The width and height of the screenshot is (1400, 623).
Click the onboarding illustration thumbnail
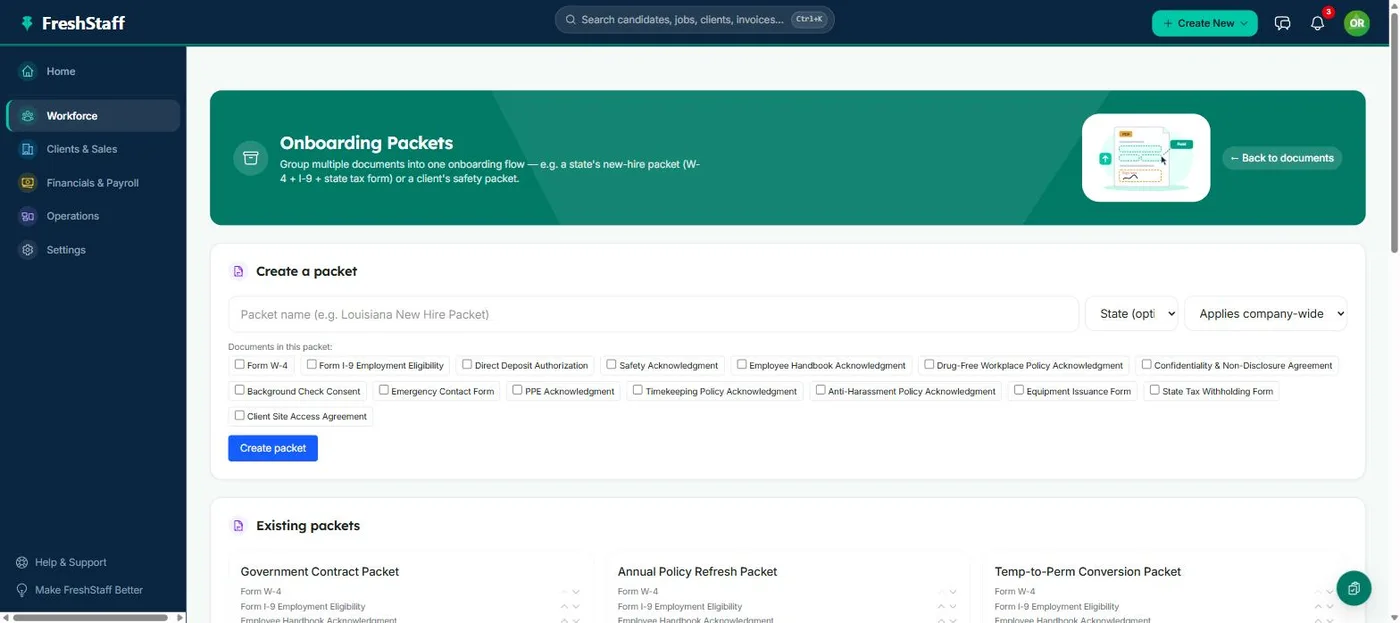point(1146,158)
